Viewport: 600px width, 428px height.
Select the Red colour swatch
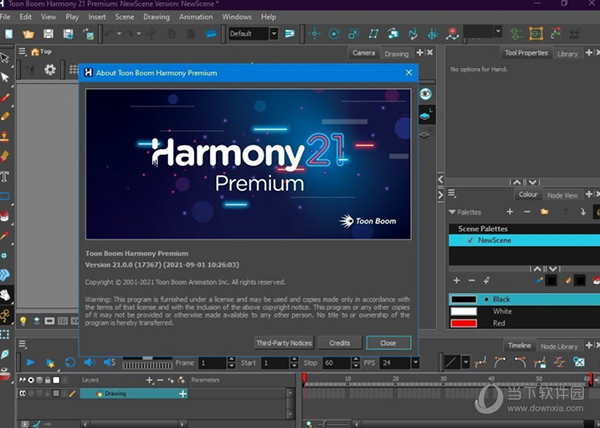(463, 324)
